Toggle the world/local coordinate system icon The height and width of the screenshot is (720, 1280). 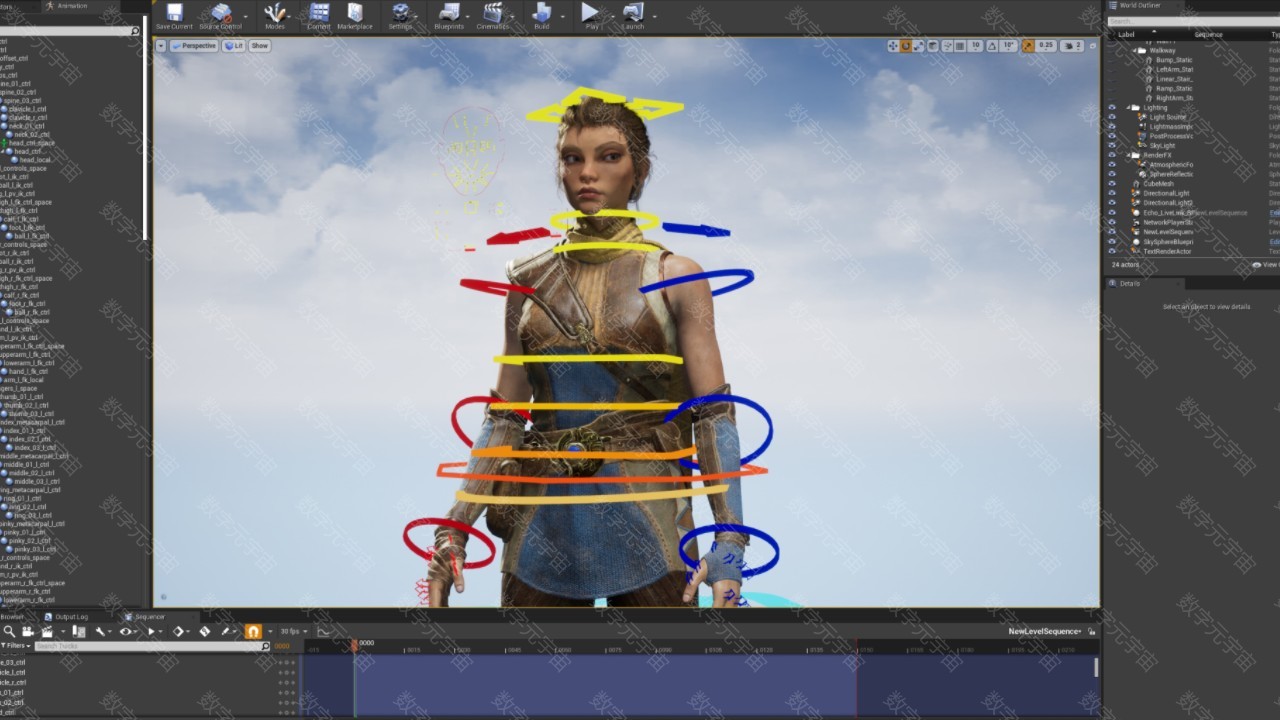tap(933, 46)
